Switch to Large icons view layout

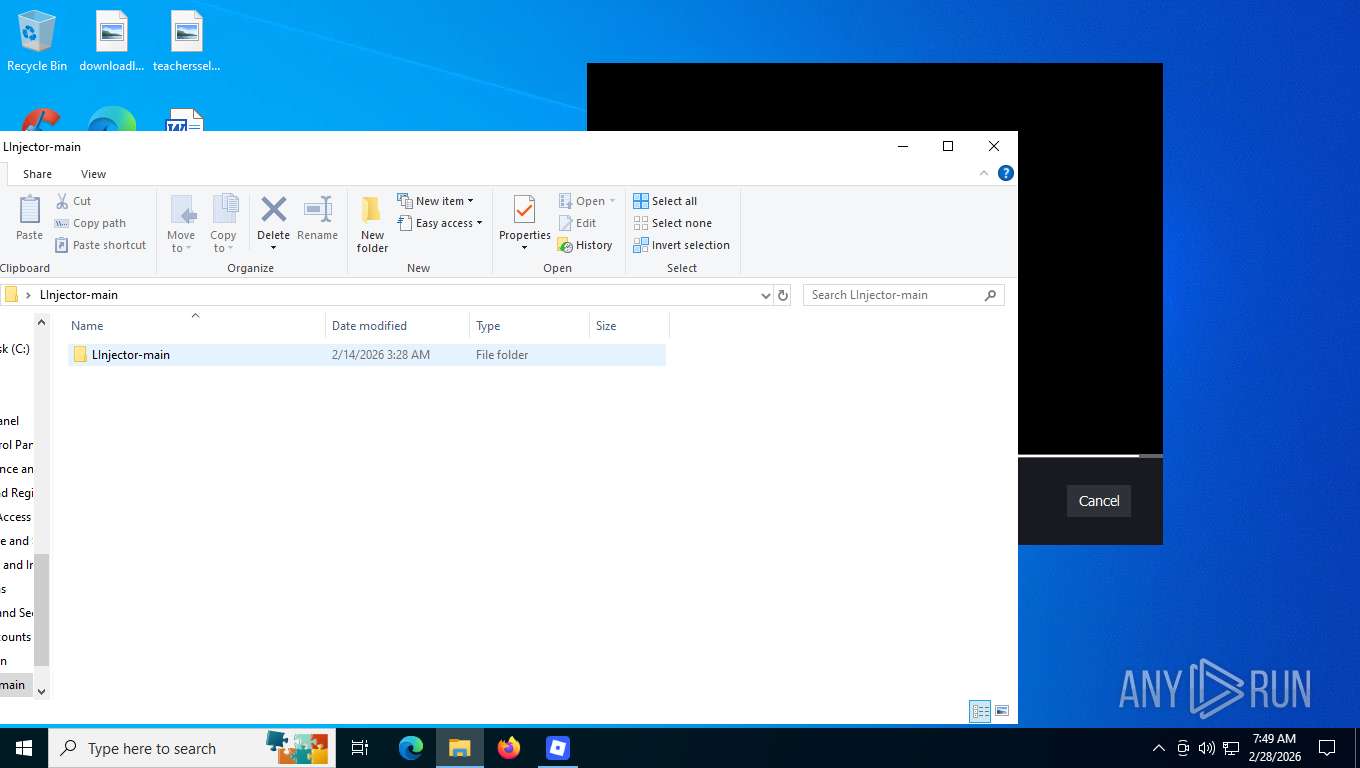tap(1002, 711)
